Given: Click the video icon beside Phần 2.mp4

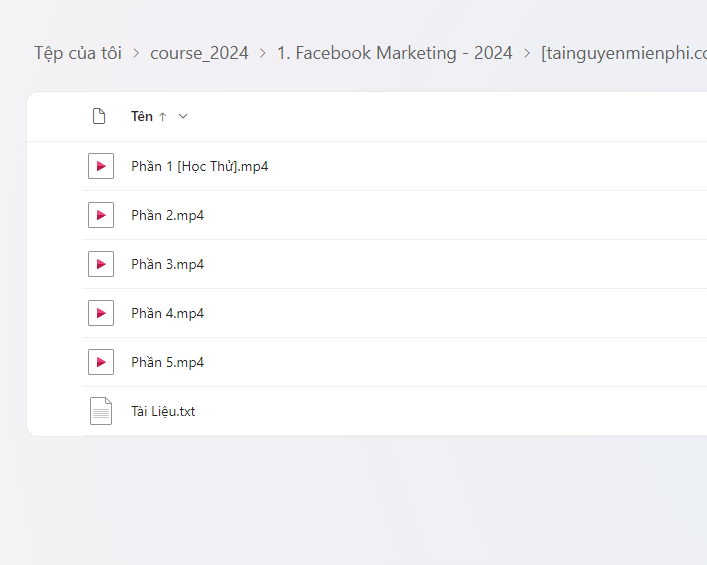Looking at the screenshot, I should coord(100,215).
